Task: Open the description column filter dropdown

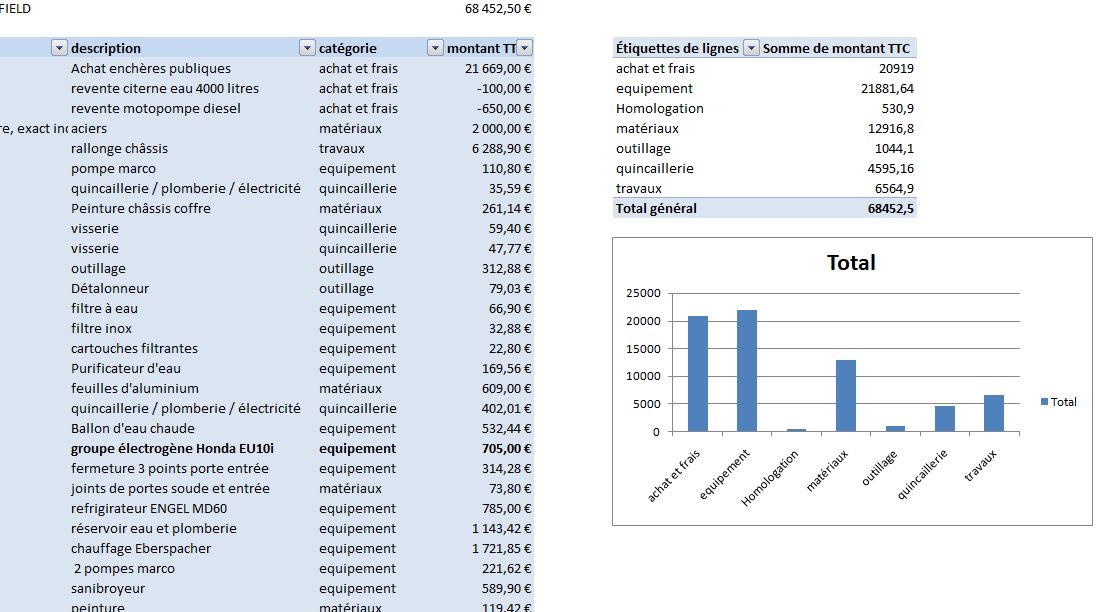Action: pyautogui.click(x=307, y=48)
